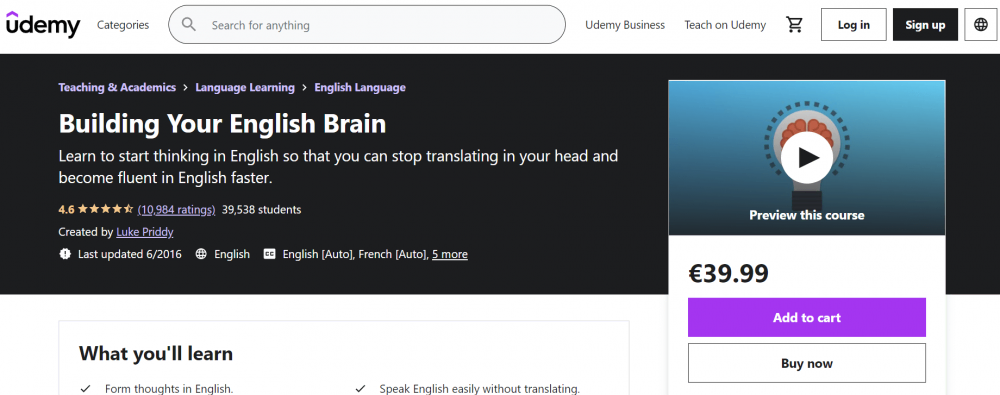Viewport: 1000px width, 395px height.
Task: Open Udemy Business link
Action: 625,25
